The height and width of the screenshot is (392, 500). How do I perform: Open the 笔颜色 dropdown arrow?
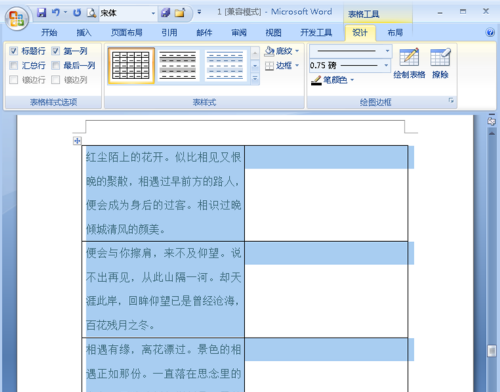(352, 80)
